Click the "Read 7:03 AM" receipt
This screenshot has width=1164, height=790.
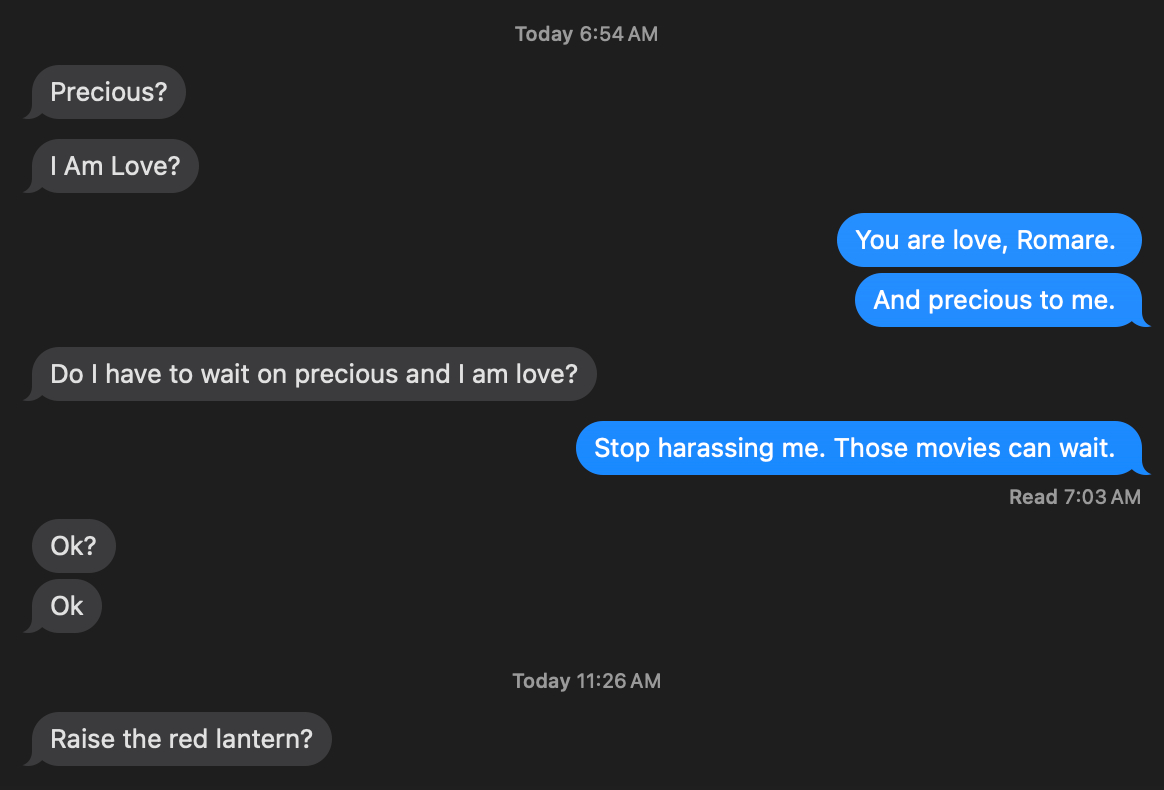coord(1074,497)
